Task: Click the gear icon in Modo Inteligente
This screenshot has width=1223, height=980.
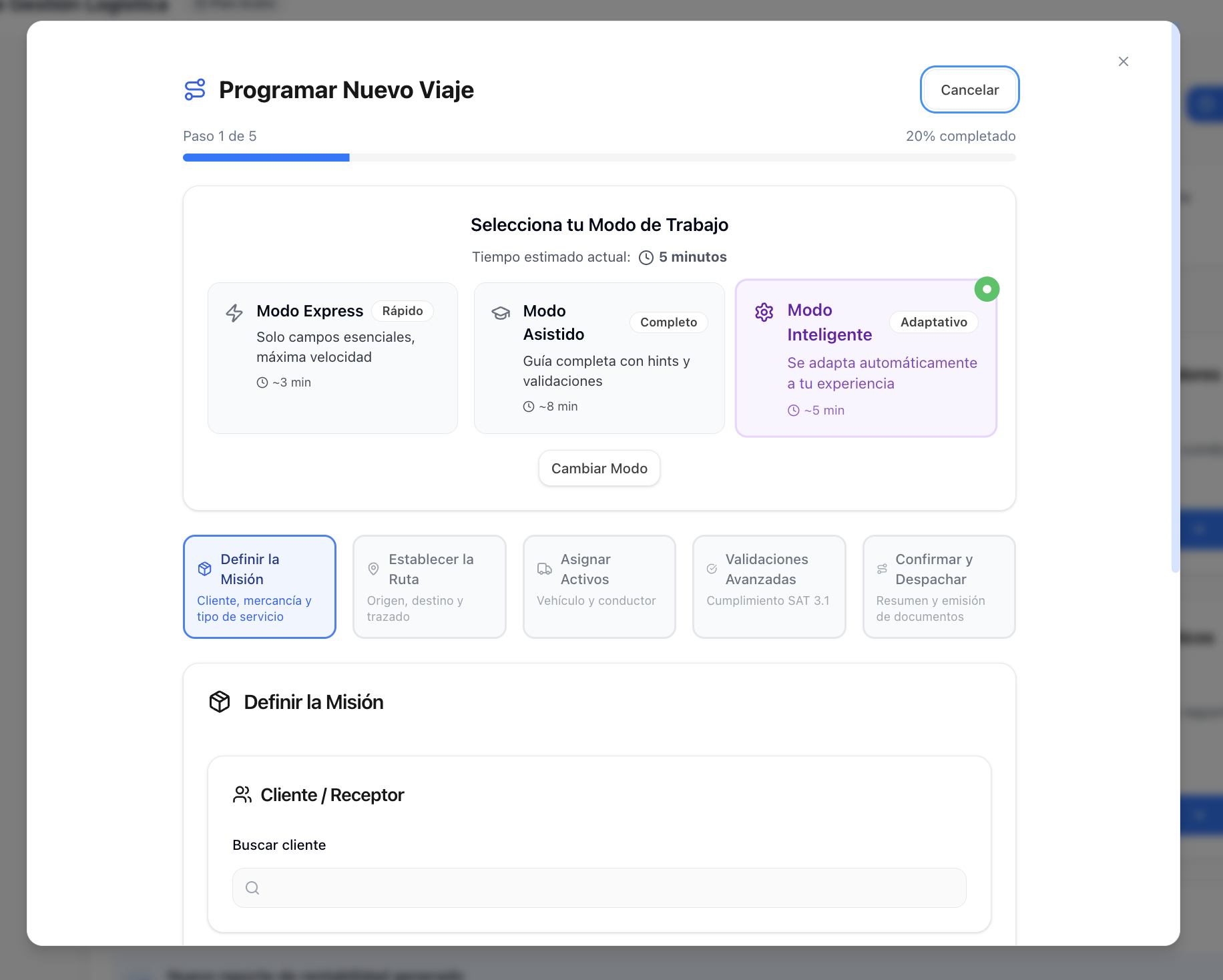Action: tap(764, 312)
